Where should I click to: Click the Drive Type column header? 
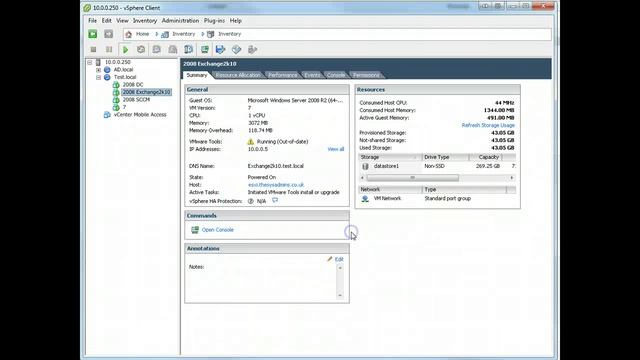point(446,157)
